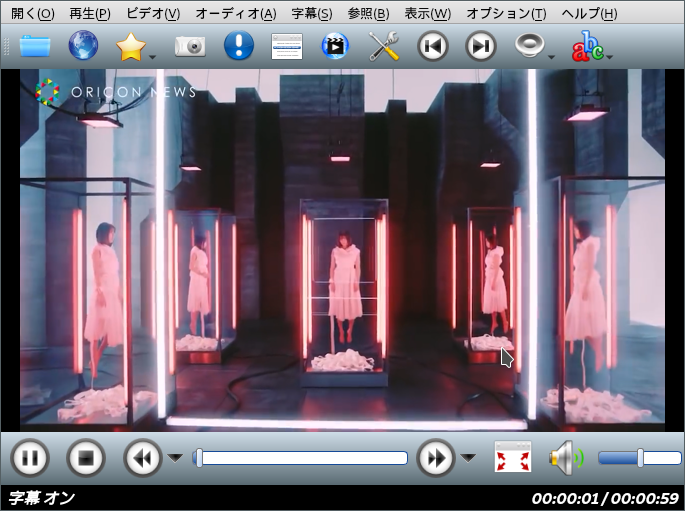The width and height of the screenshot is (685, 511).
Task: Pause the video playback
Action: click(30, 458)
